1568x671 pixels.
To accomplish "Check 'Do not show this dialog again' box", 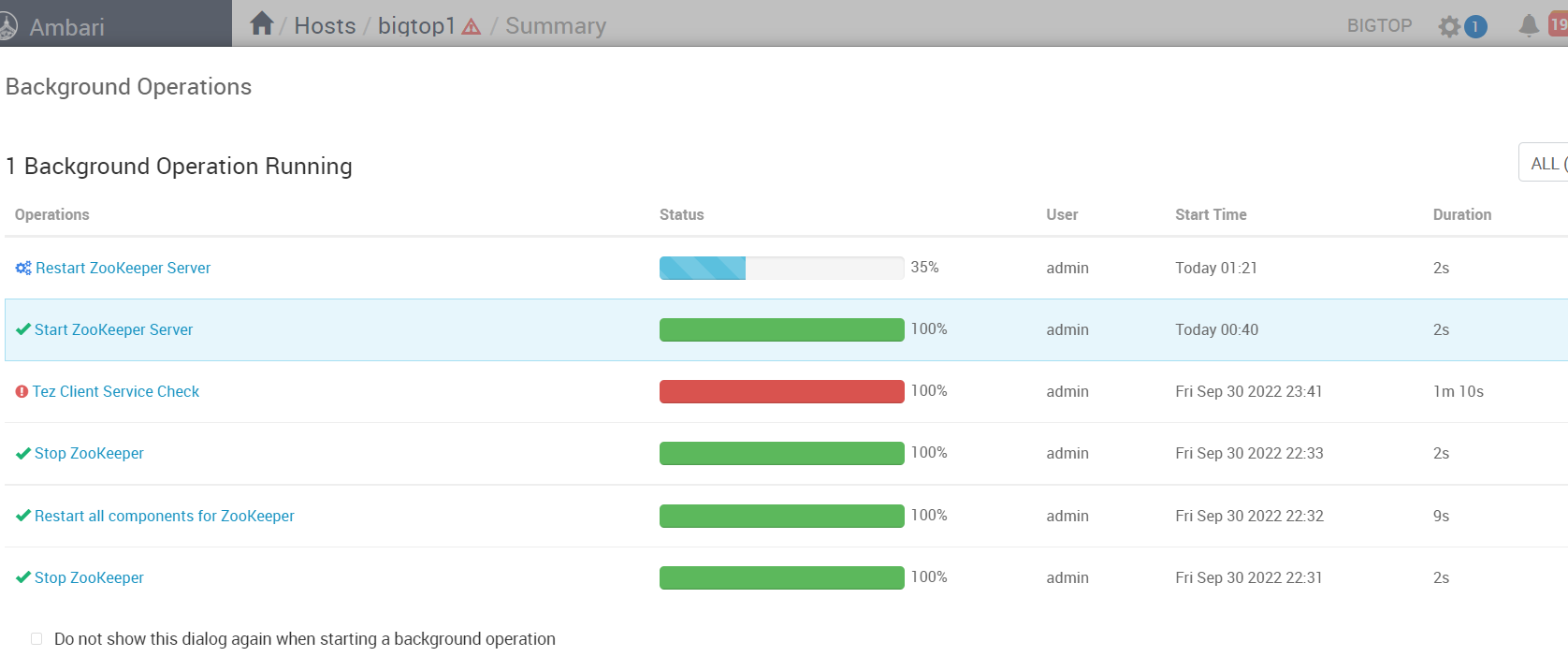I will coord(36,639).
